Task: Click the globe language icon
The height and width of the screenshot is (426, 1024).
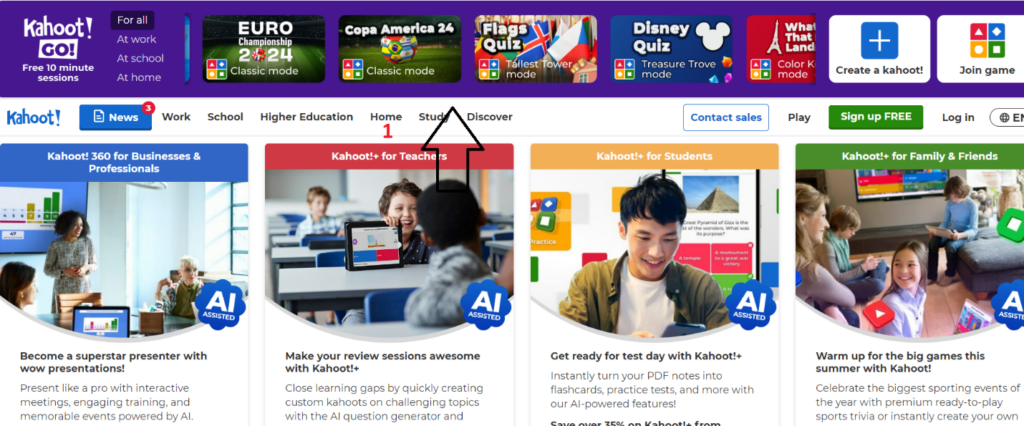Action: [x=1004, y=118]
